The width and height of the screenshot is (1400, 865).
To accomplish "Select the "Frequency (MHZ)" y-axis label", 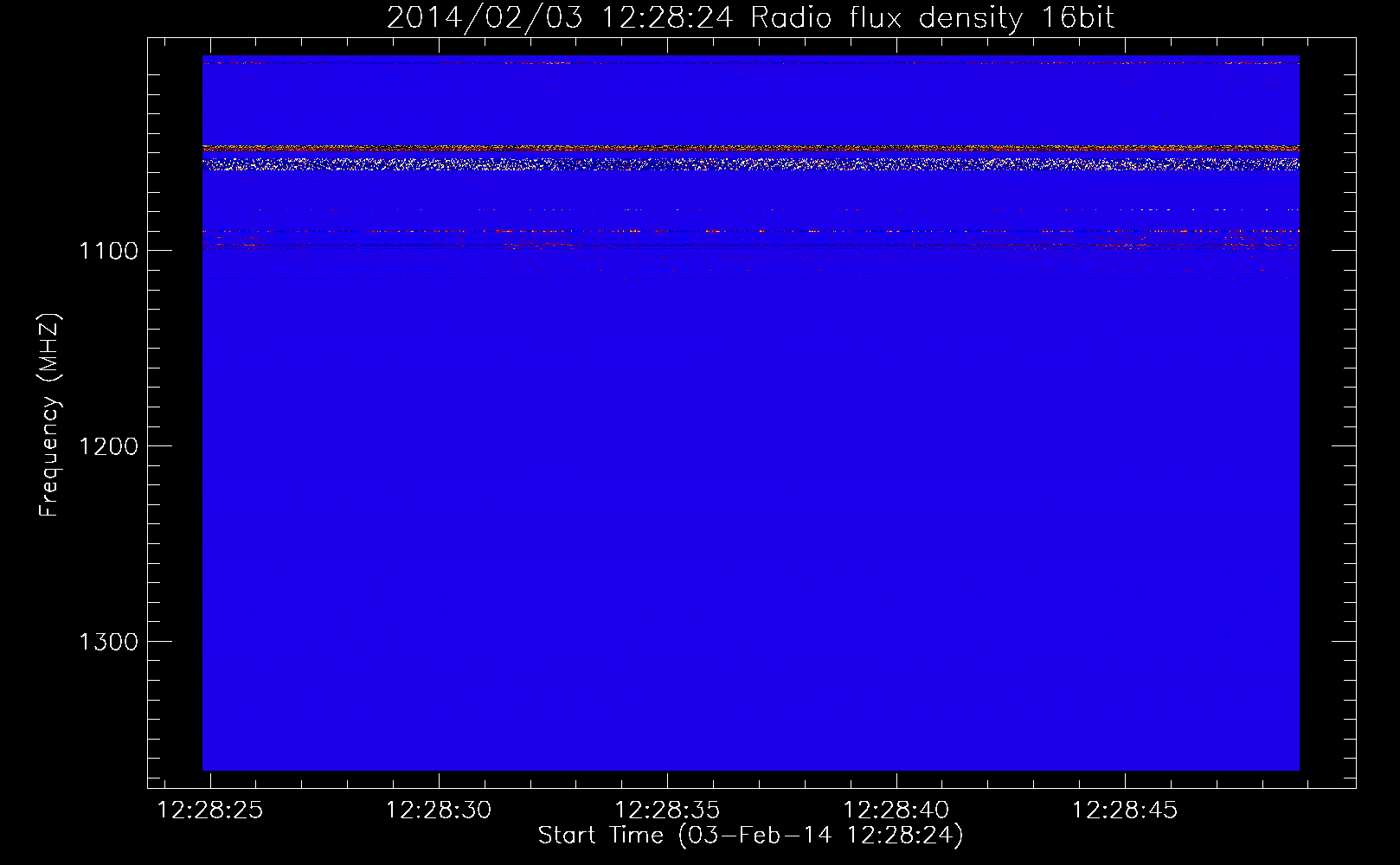I will point(49,415).
